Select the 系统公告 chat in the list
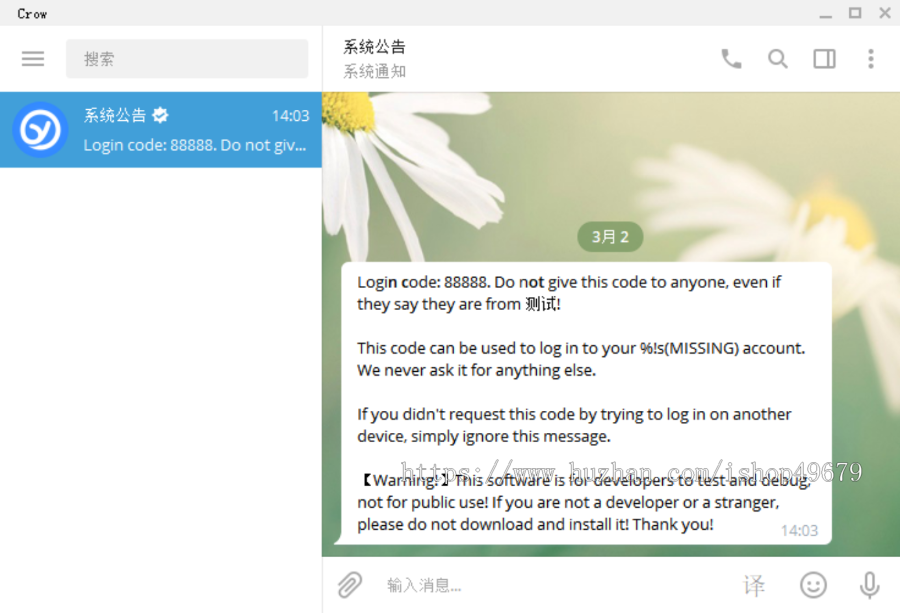Screen dimensions: 900x613 (161, 130)
